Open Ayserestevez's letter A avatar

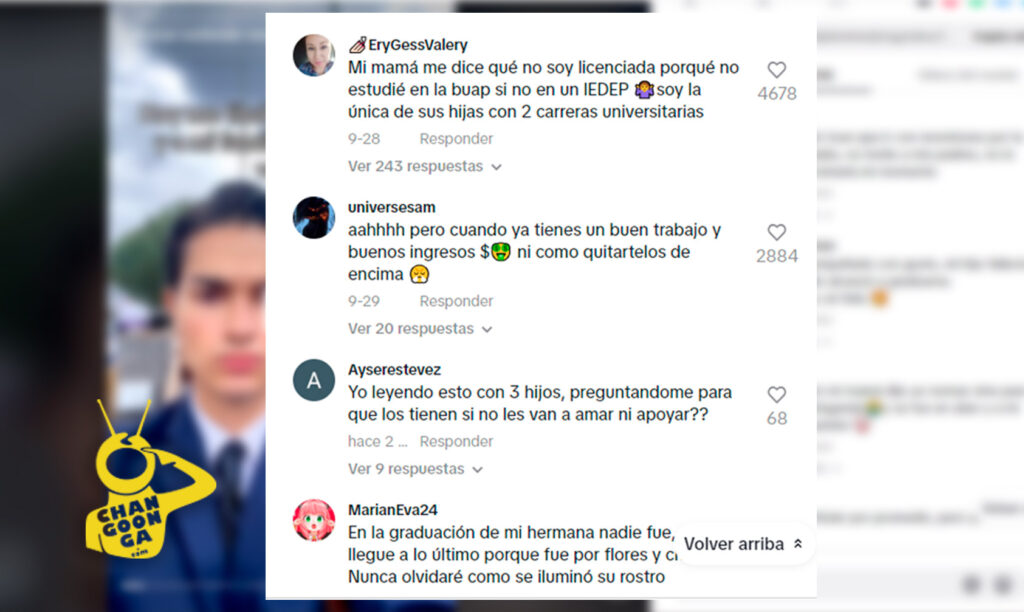pyautogui.click(x=314, y=380)
